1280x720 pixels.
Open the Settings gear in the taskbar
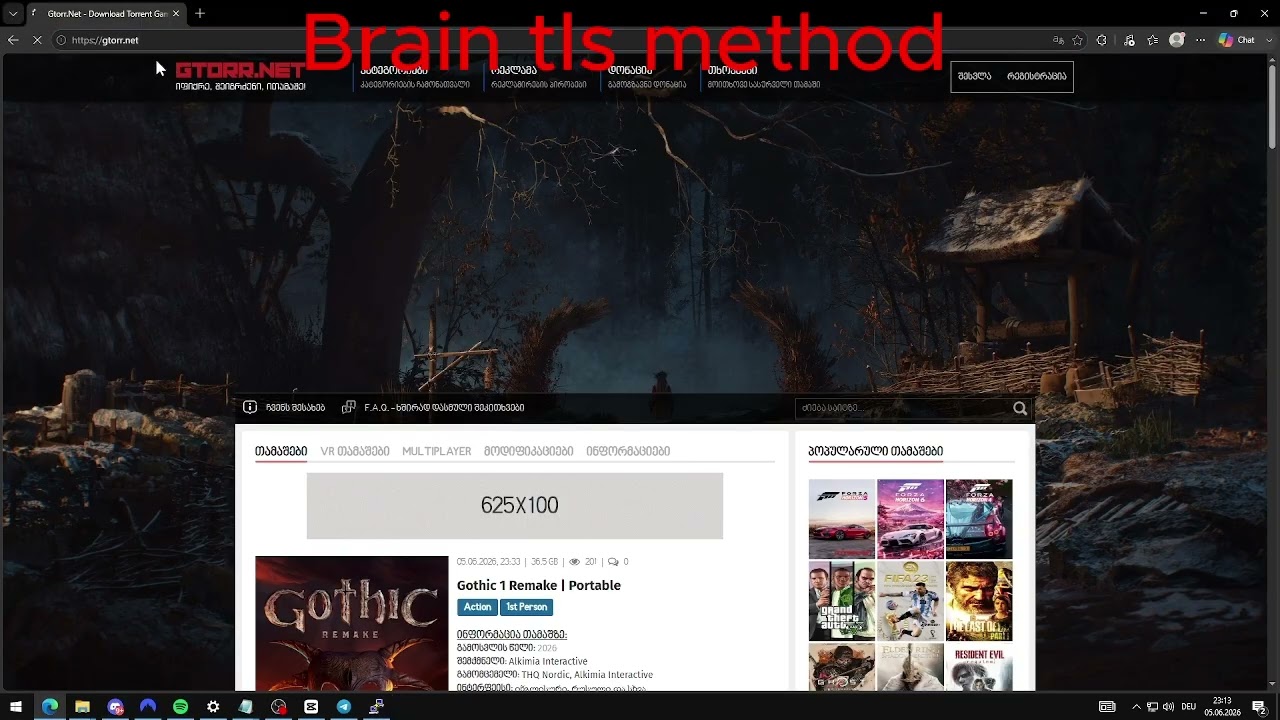click(x=213, y=706)
